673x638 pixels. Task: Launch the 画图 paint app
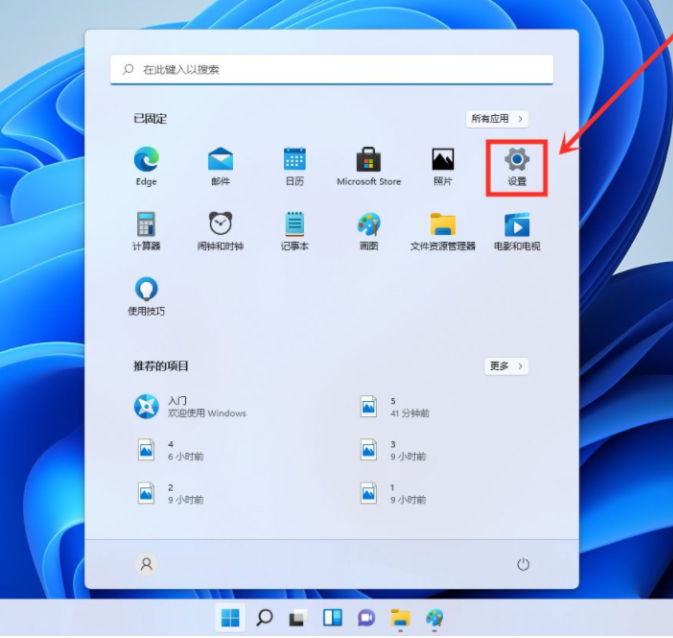(x=369, y=231)
